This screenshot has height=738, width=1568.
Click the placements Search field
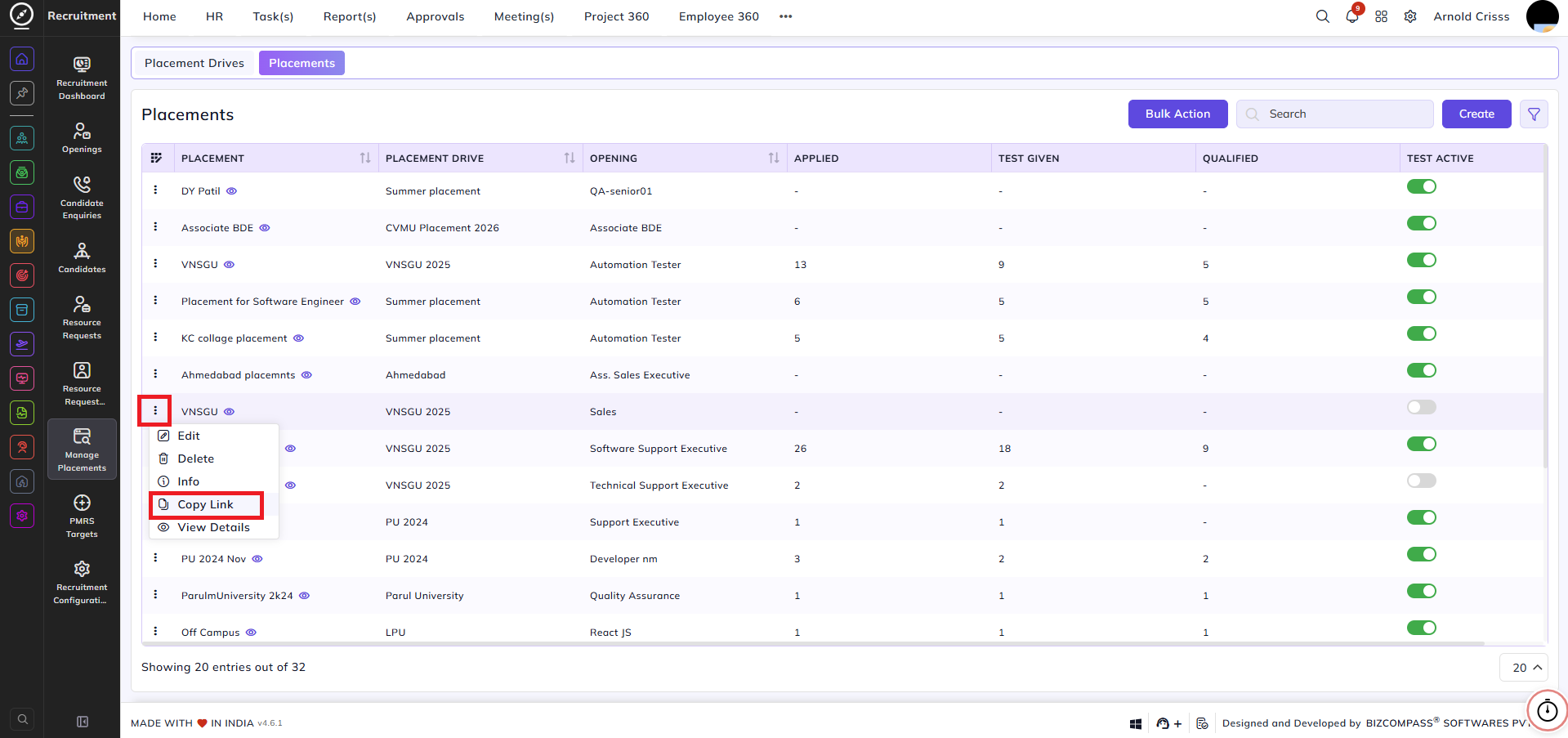coord(1334,114)
